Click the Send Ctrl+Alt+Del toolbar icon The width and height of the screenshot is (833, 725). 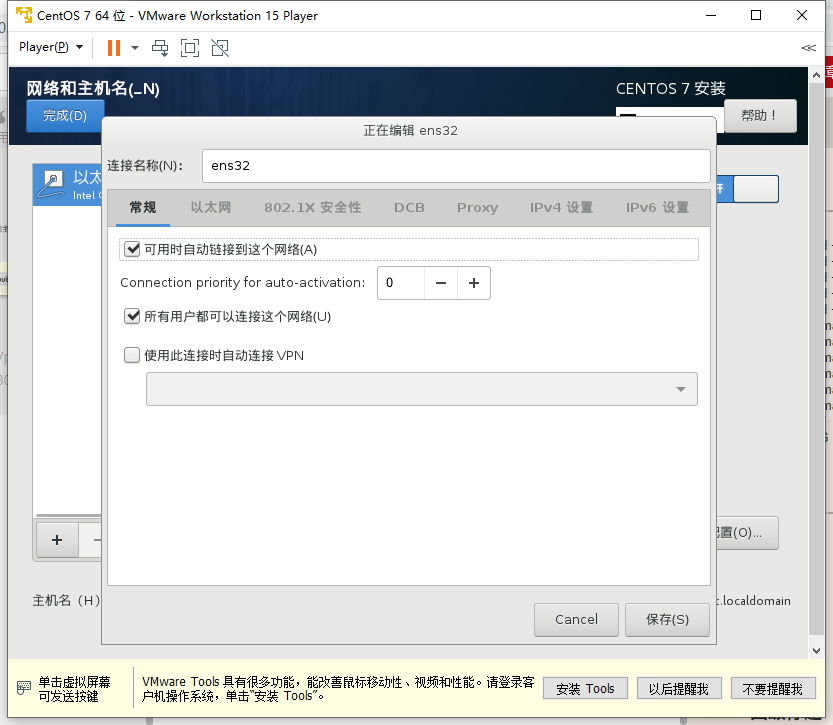[x=159, y=47]
